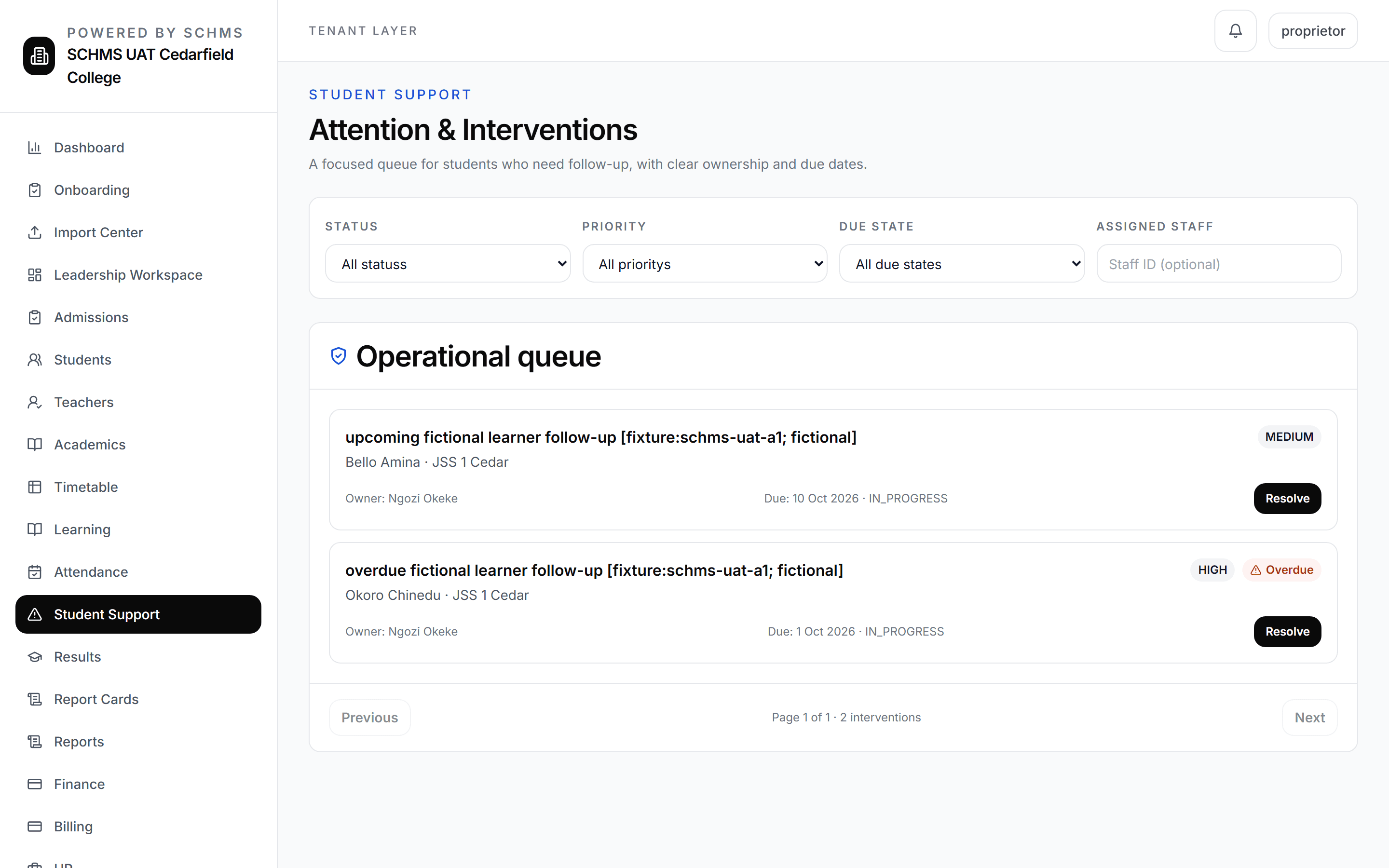Resolve Okoro Chinedu's overdue follow-up
This screenshot has height=868, width=1389.
click(1287, 632)
